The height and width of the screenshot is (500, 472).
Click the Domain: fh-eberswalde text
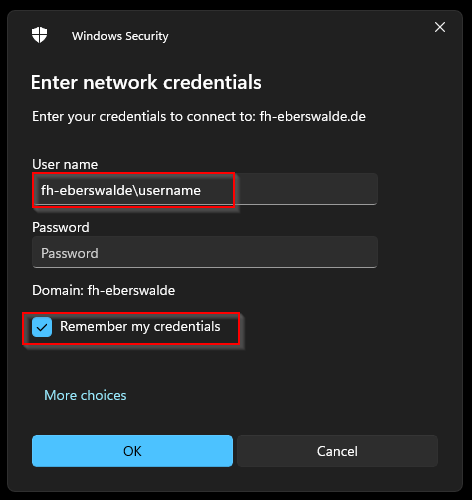tap(103, 290)
